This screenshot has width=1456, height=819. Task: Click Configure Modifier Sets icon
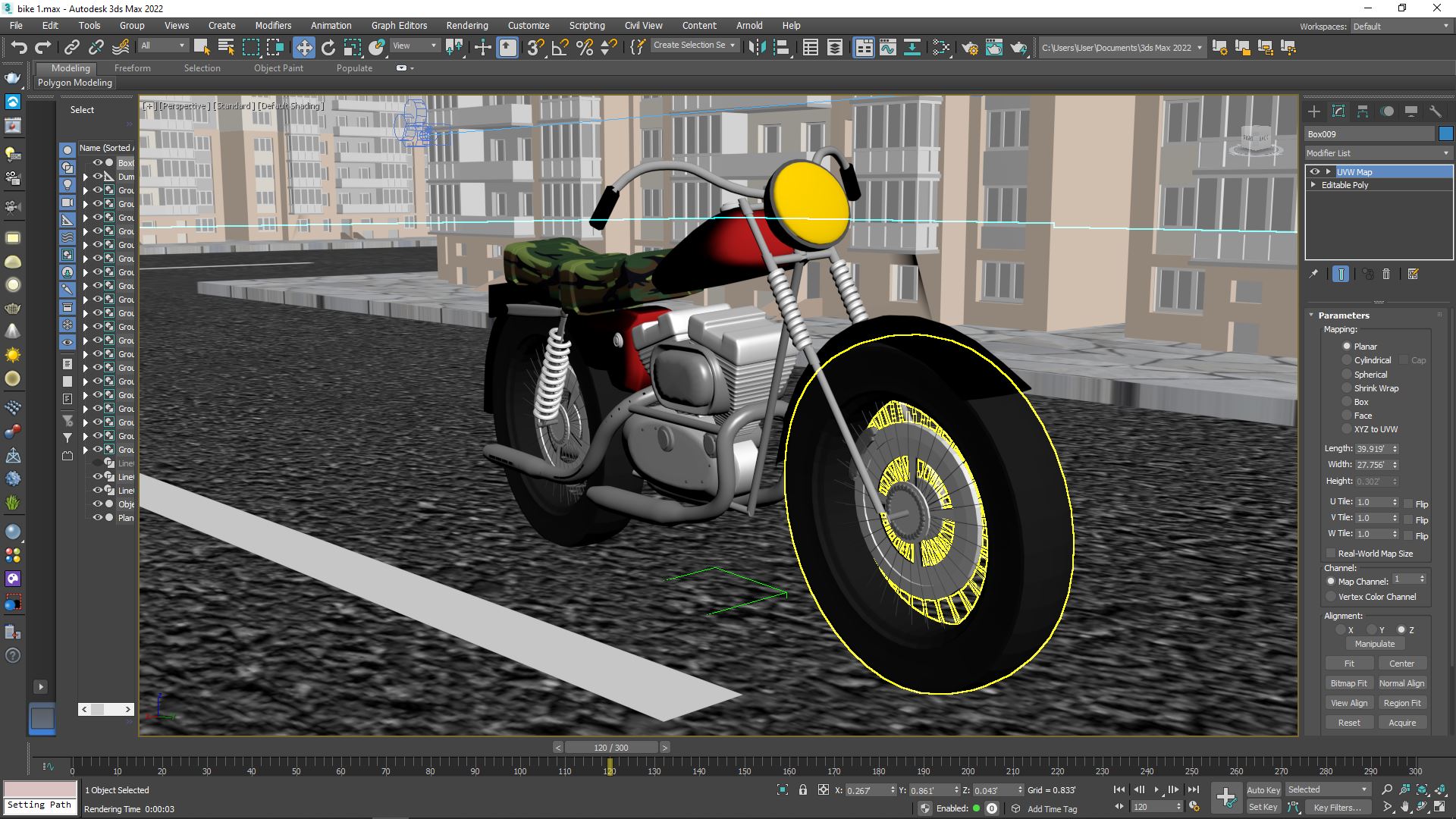pyautogui.click(x=1413, y=275)
